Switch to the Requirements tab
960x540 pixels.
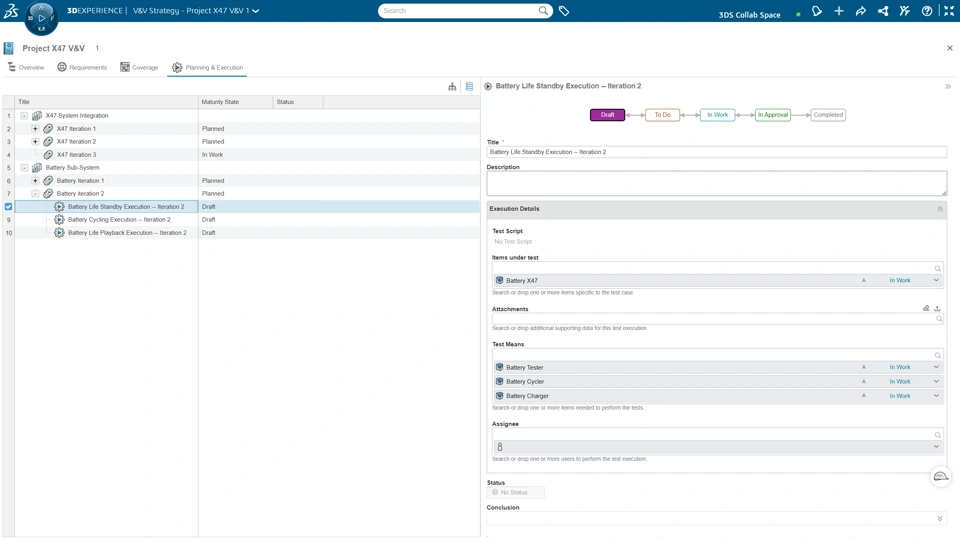82,67
